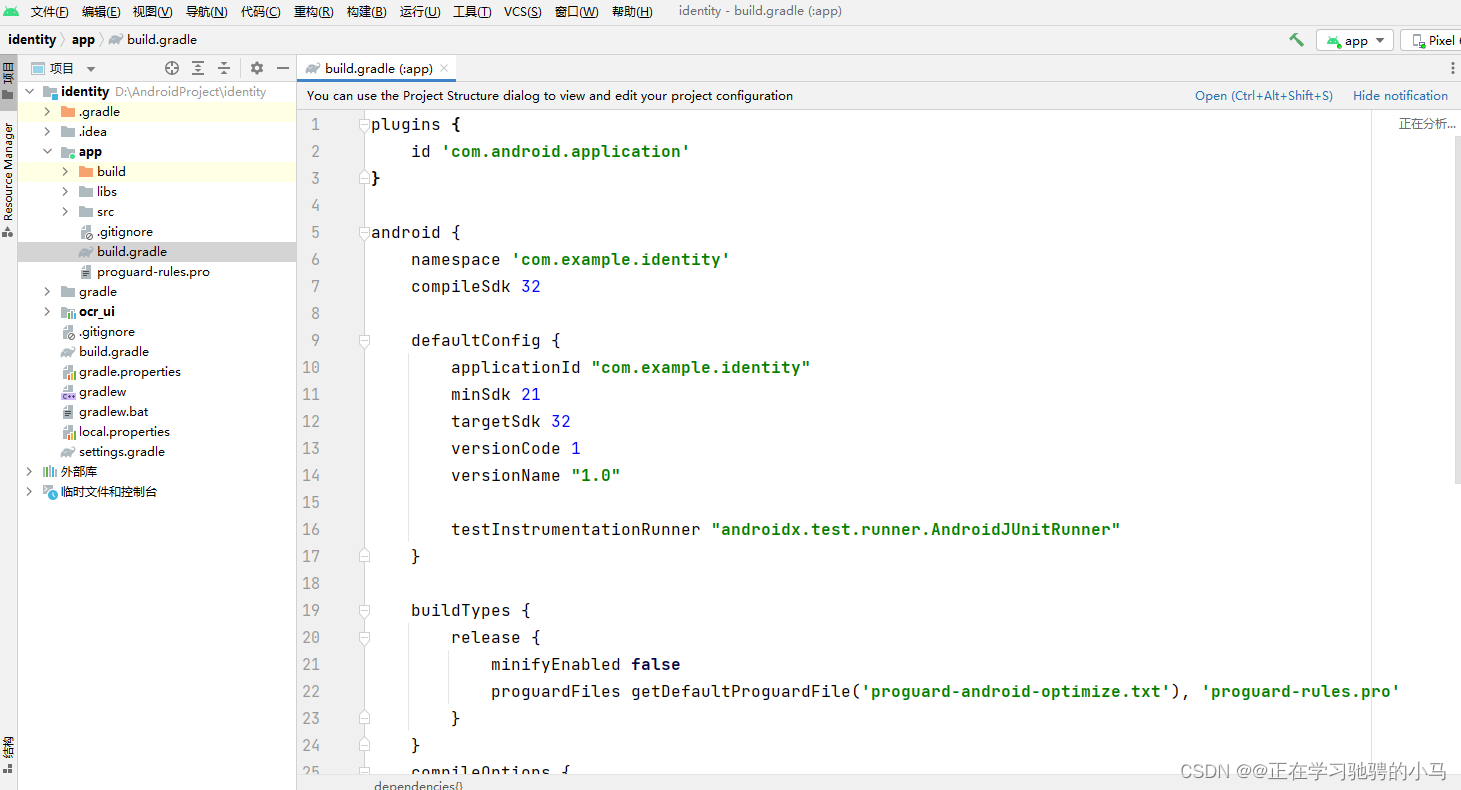
Task: Open the Pixel device selector dropdown
Action: pos(1432,40)
